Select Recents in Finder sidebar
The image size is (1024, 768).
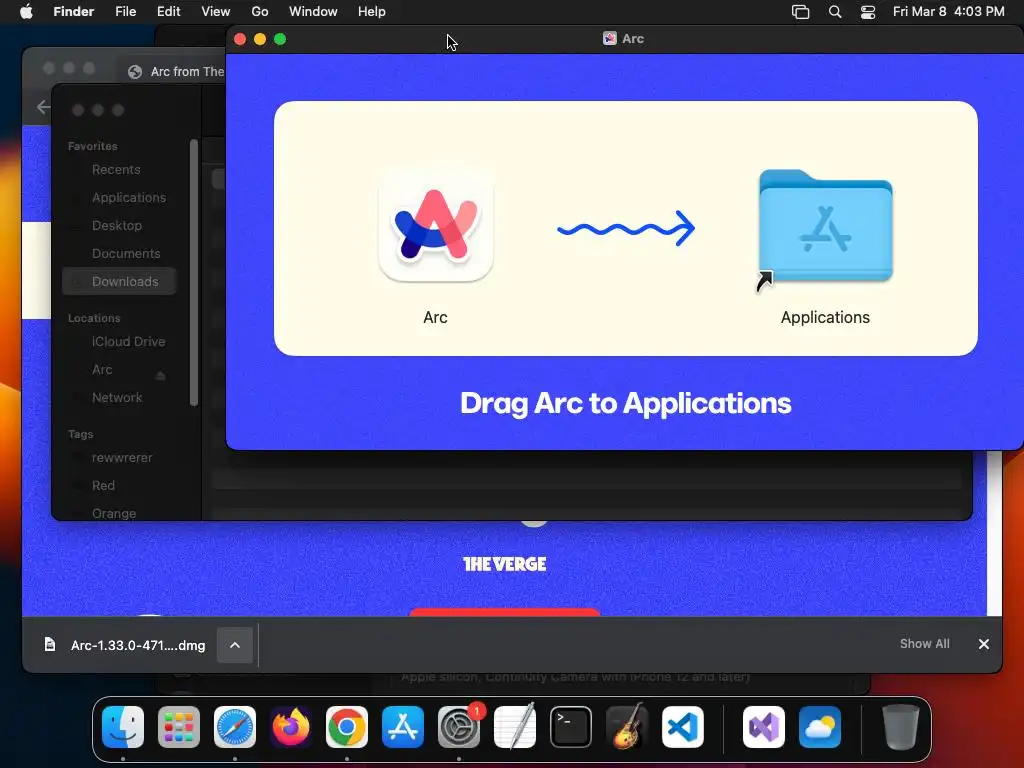[x=116, y=170]
